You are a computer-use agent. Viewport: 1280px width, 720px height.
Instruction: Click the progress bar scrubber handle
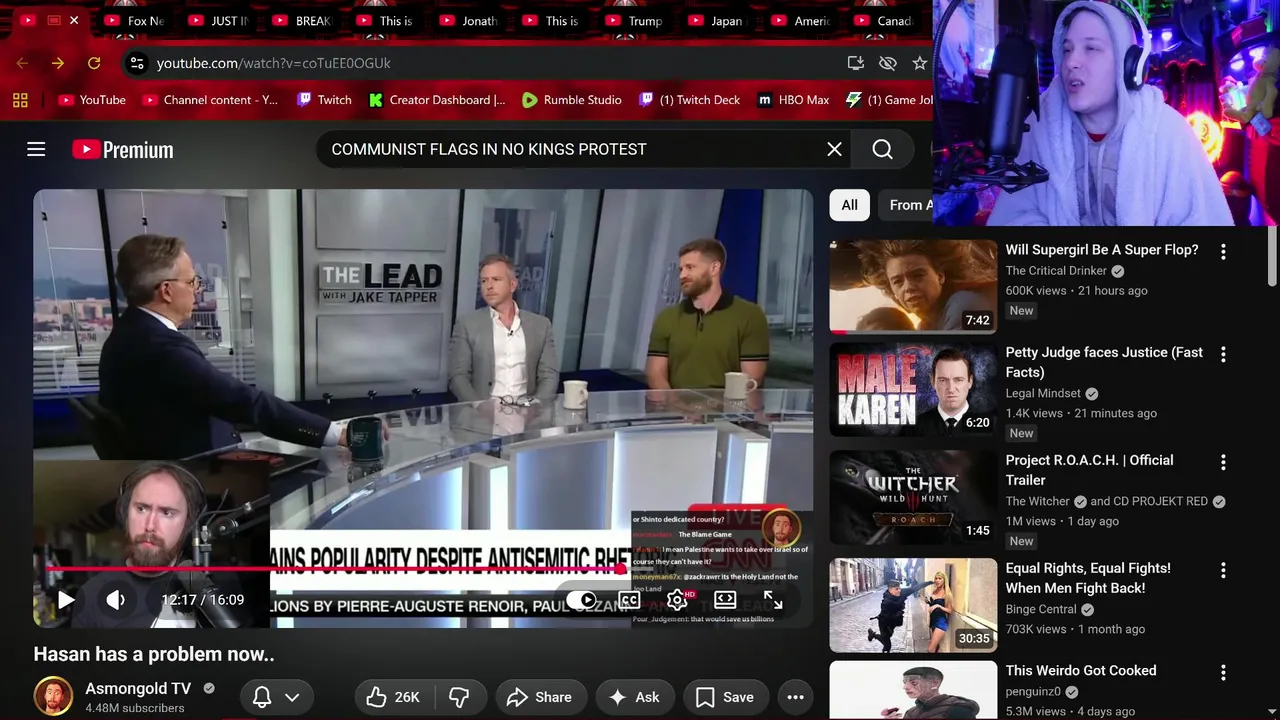pos(621,569)
